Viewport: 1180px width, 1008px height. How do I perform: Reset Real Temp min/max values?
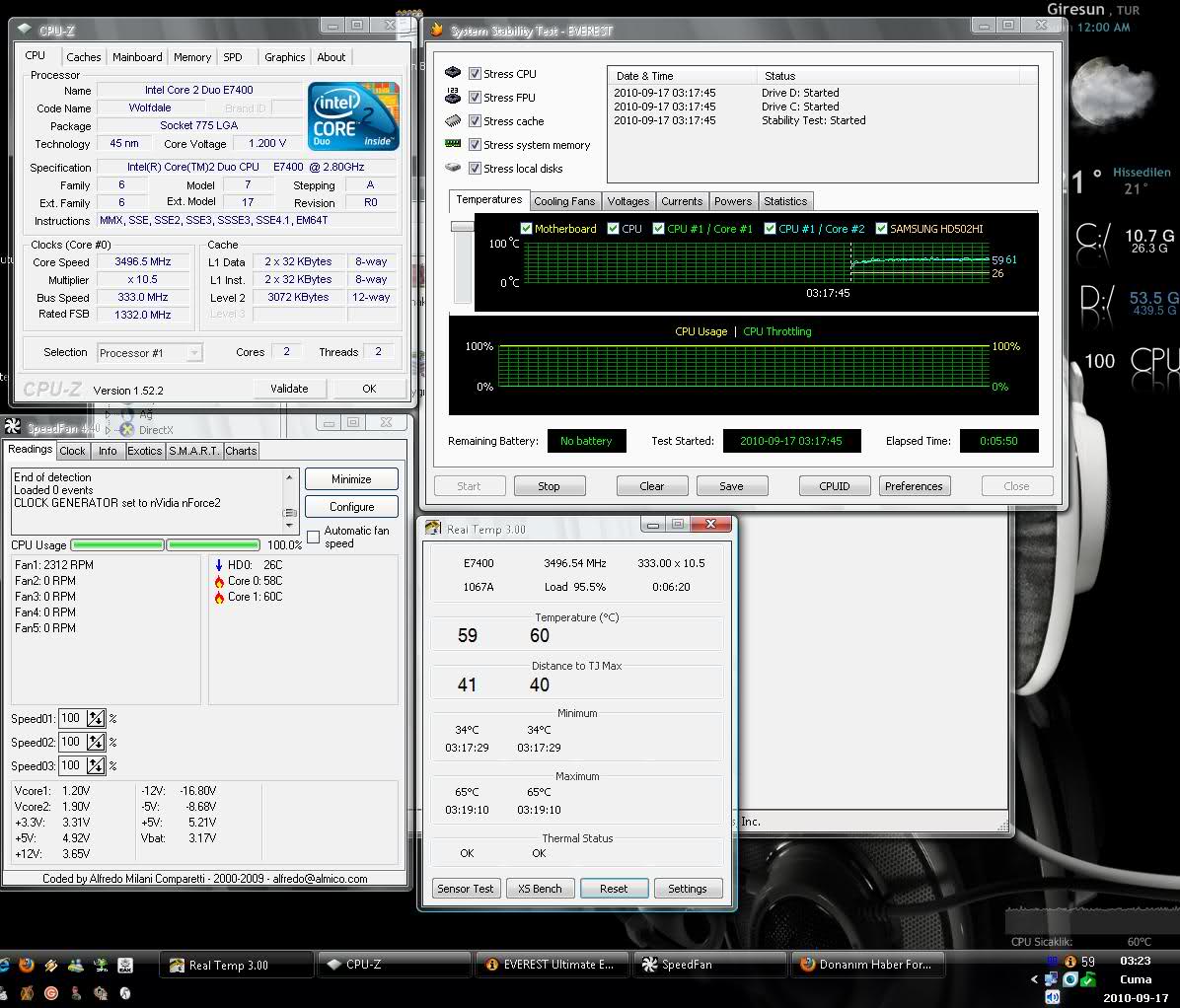click(x=614, y=889)
